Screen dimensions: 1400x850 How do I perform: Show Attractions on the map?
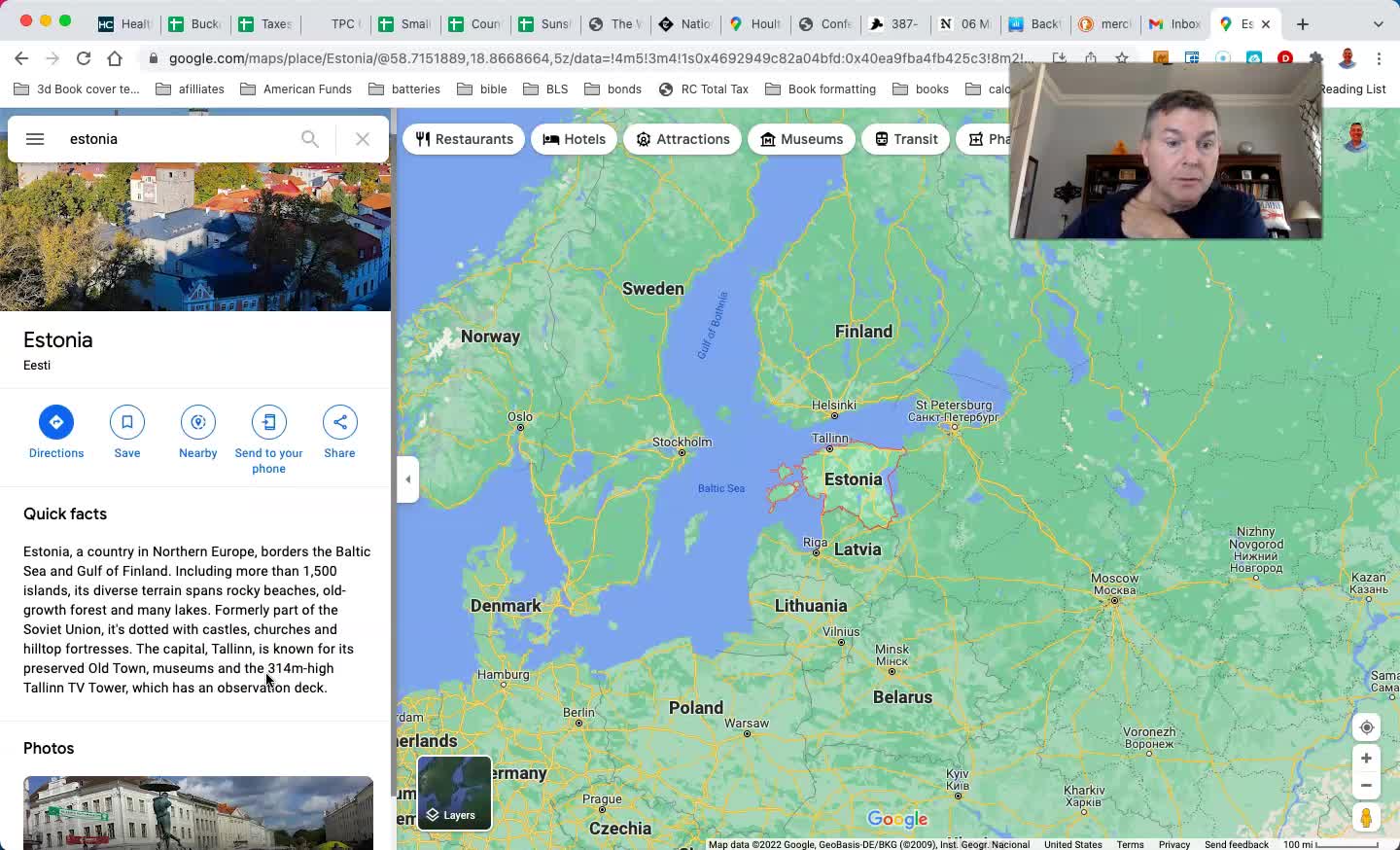point(682,139)
